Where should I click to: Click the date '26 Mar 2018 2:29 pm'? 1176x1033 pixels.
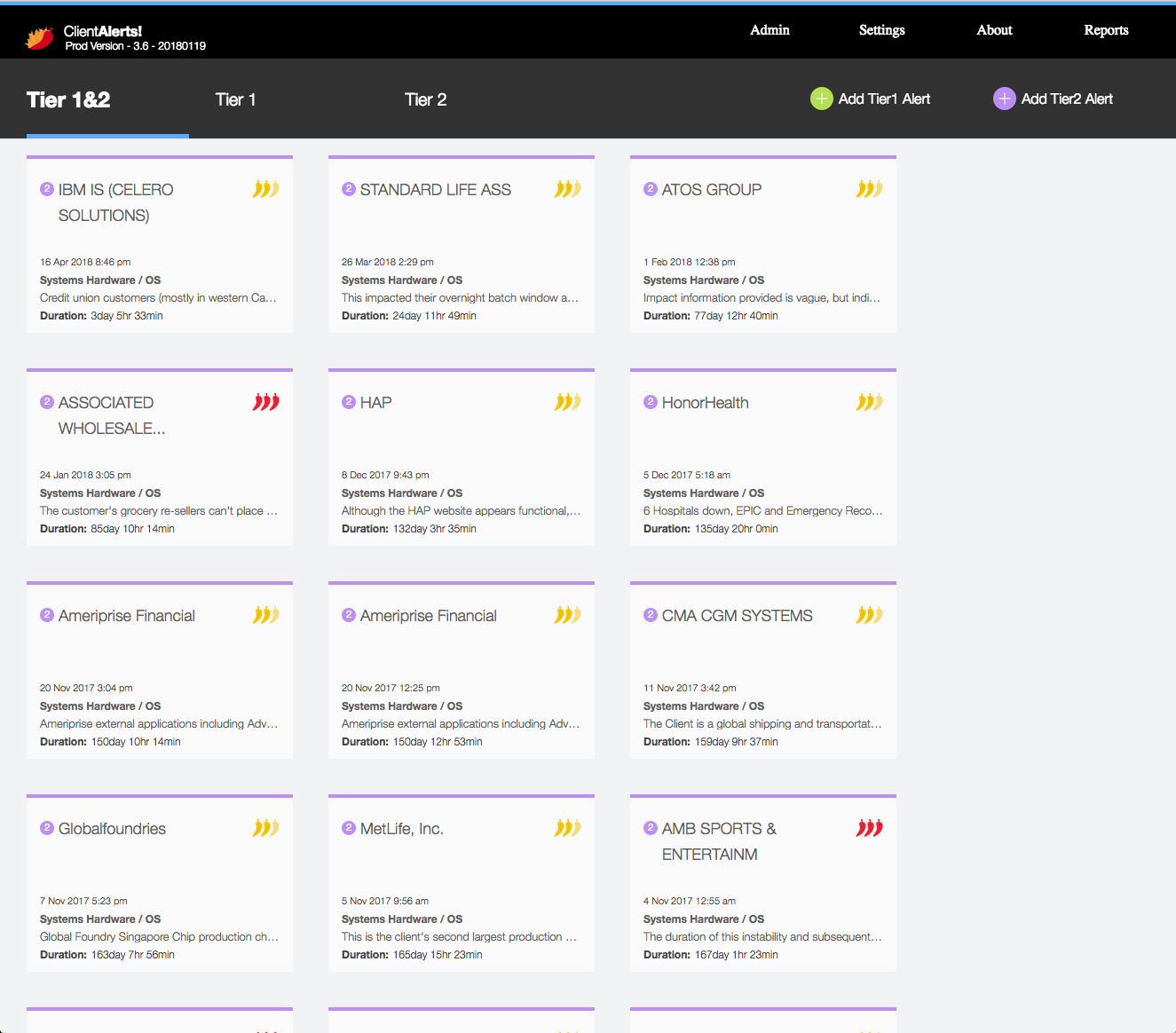point(388,262)
